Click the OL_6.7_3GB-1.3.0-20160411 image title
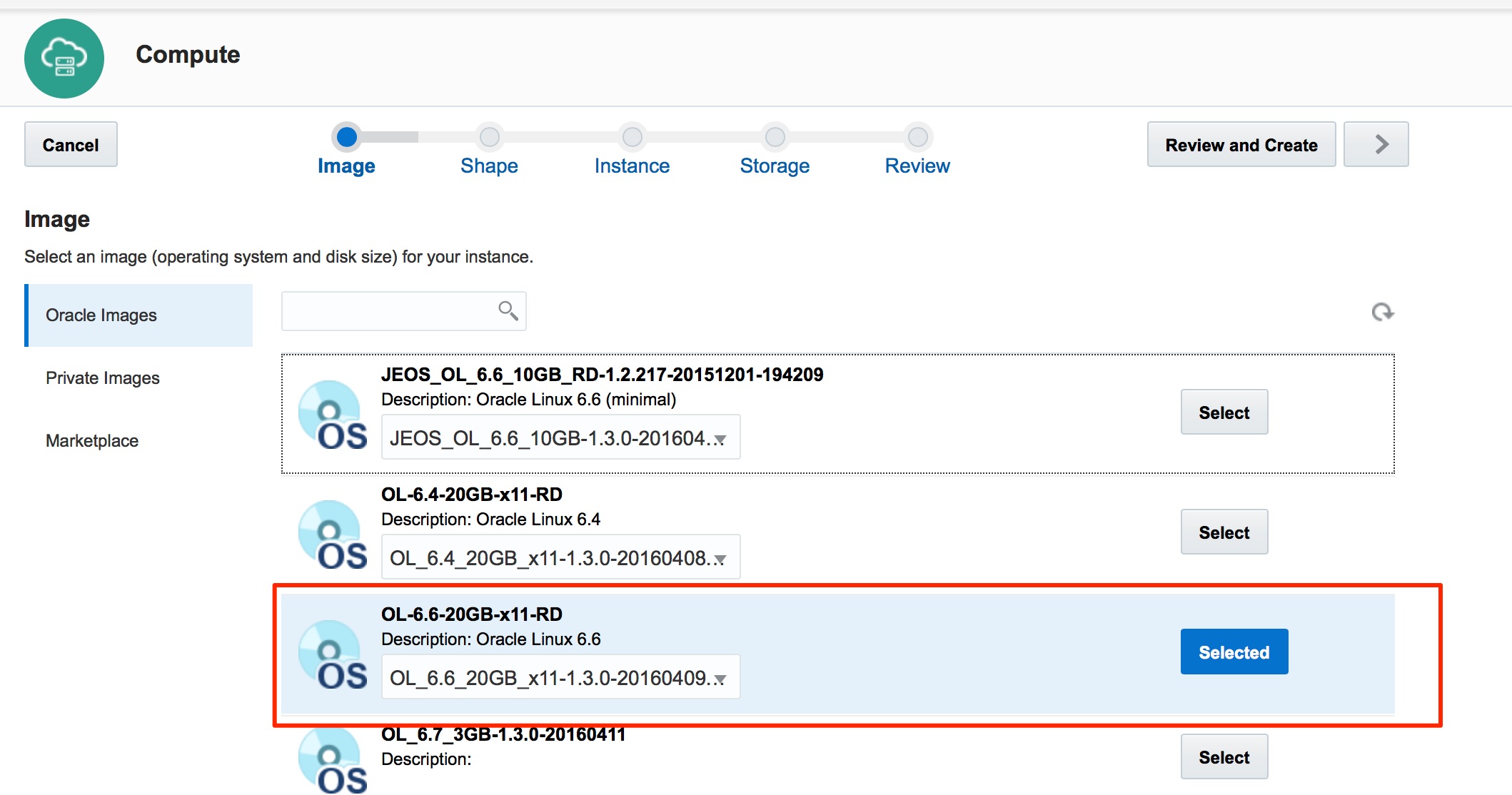 coord(503,734)
